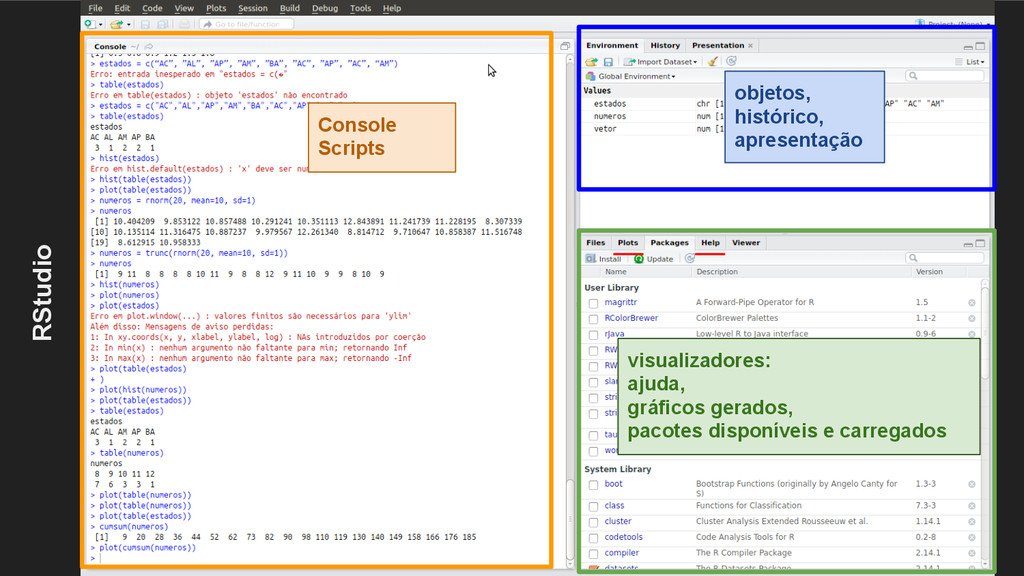Close the Presentation tab with its X
Viewport: 1024px width, 576px height.
coord(750,46)
